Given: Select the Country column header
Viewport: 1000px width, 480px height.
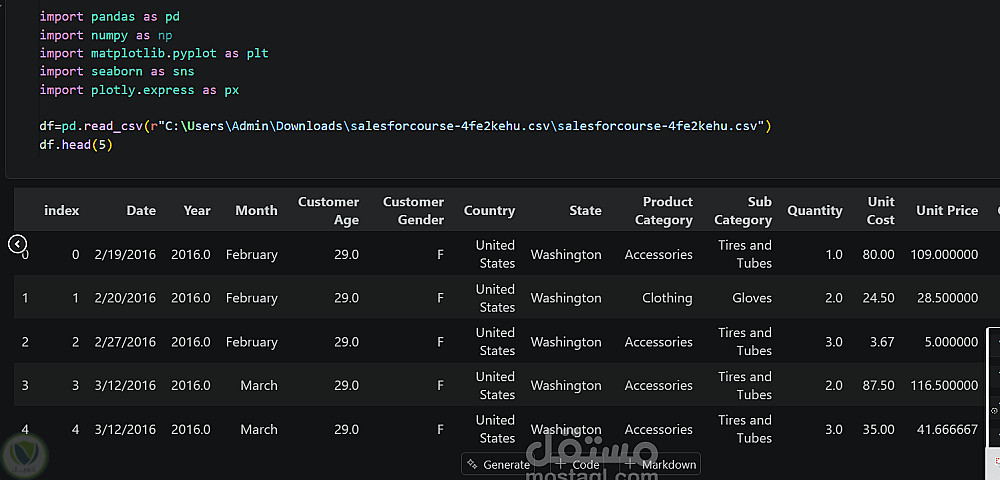Looking at the screenshot, I should click(489, 210).
